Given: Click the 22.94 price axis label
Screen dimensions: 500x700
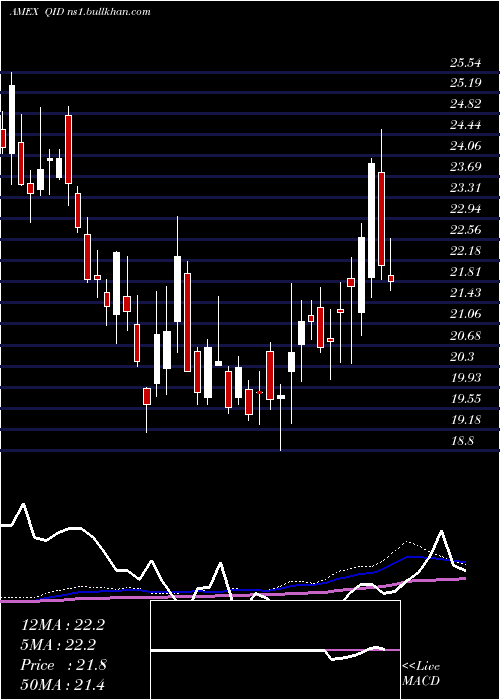Looking at the screenshot, I should 466,209.
